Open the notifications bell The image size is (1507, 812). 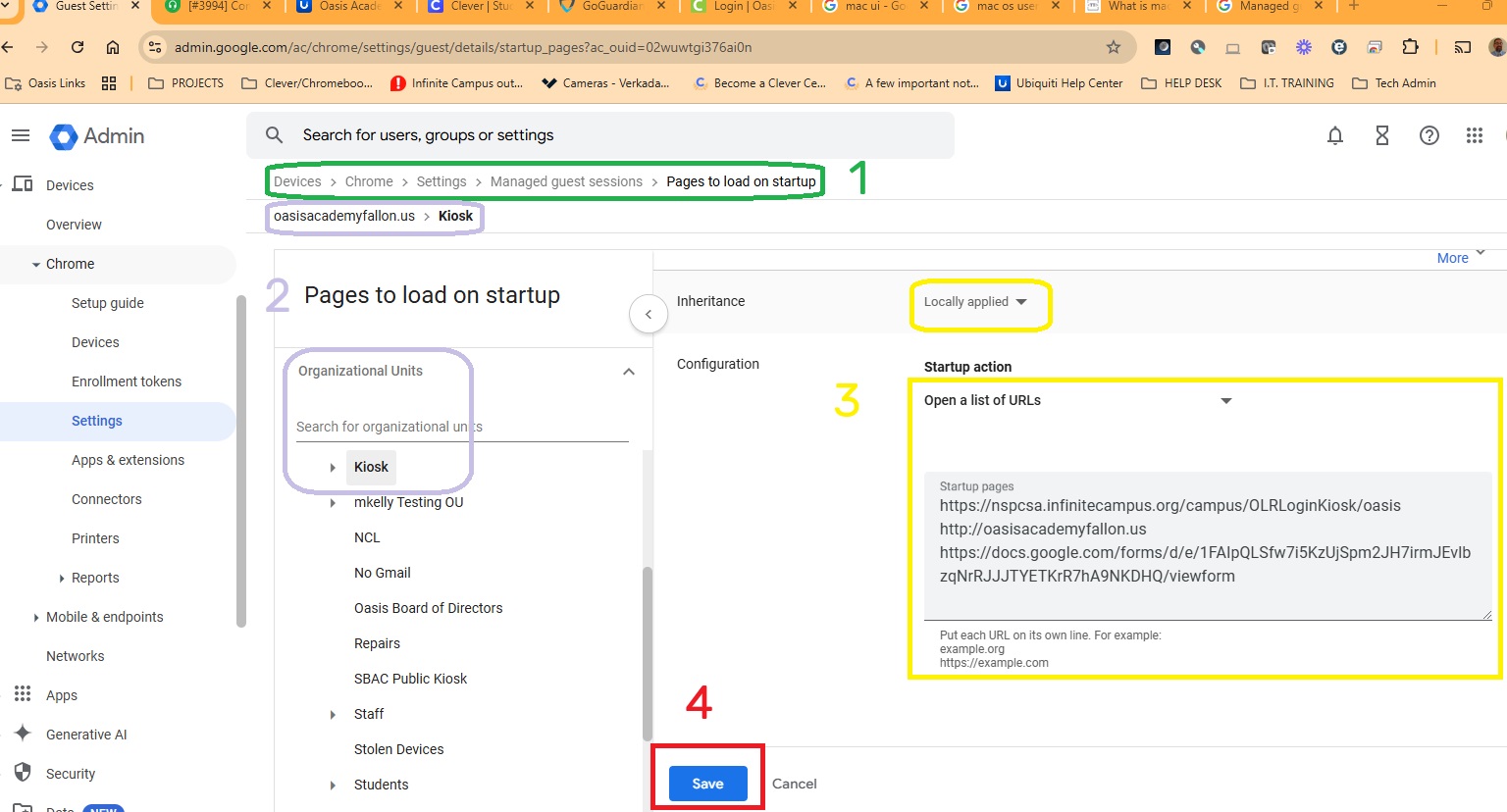(1335, 135)
